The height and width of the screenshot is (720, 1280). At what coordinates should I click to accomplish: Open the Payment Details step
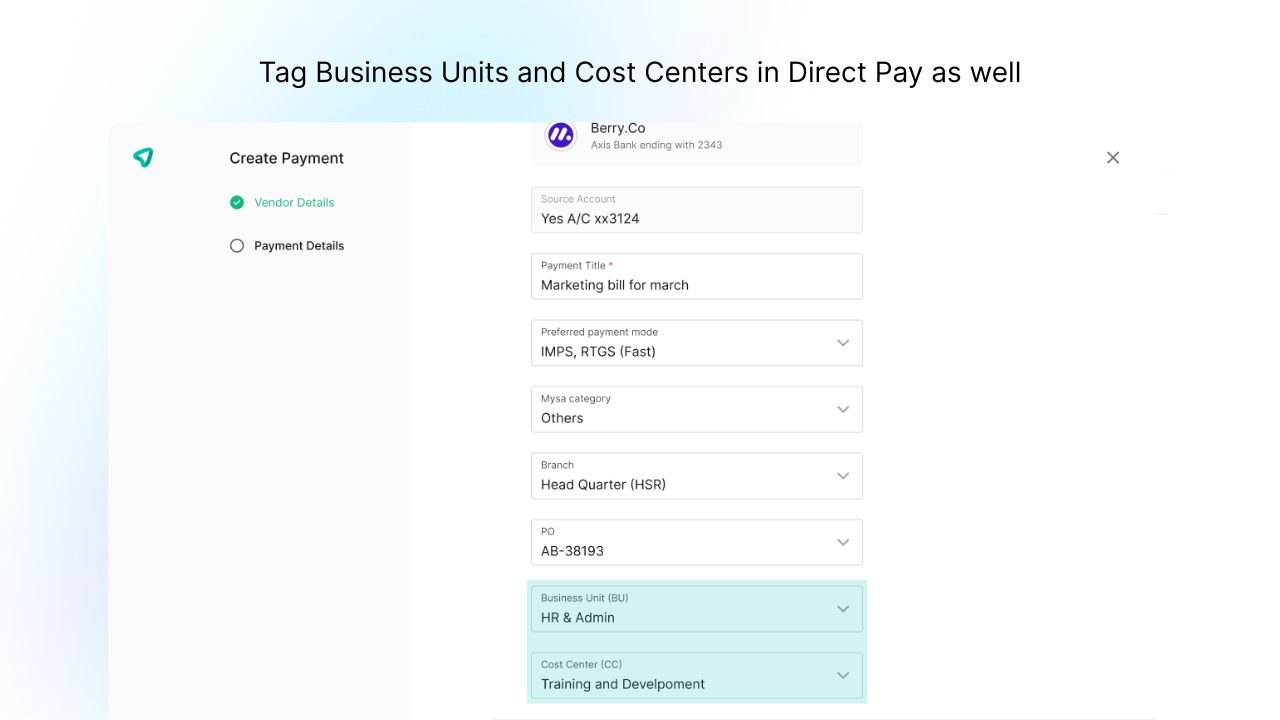pyautogui.click(x=299, y=245)
